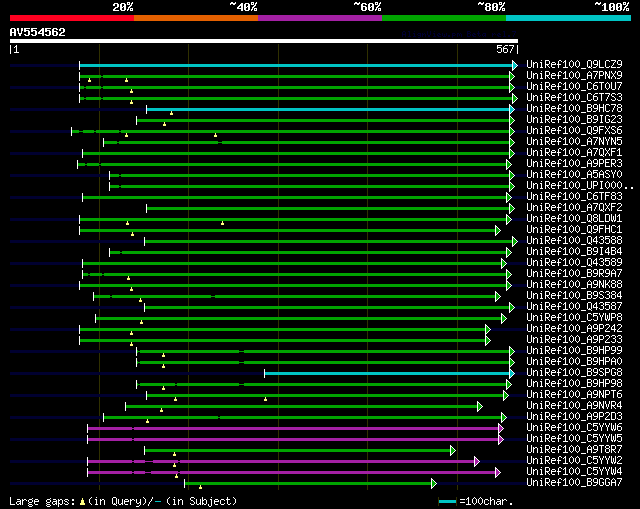The height and width of the screenshot is (509, 640).
Task: Click the UniRef100_Q9LCZ9 hit label
Action: click(x=574, y=64)
